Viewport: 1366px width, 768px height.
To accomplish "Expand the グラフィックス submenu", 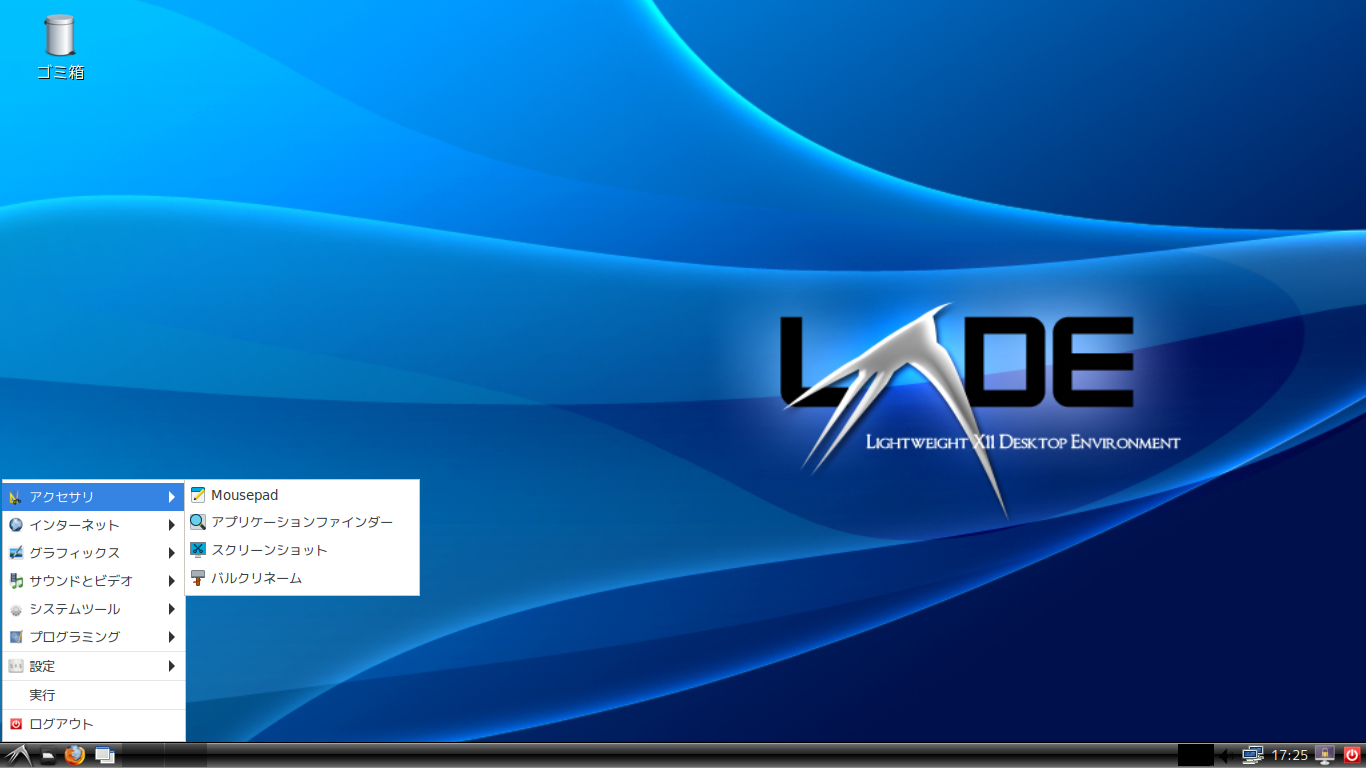I will 93,553.
